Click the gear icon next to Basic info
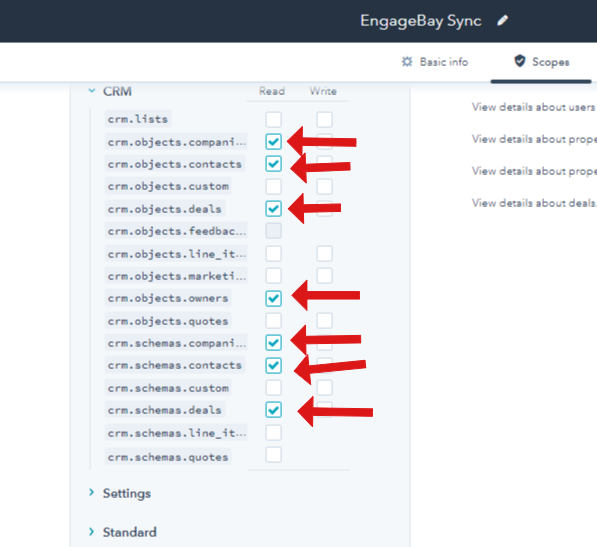The height and width of the screenshot is (547, 597). point(407,62)
